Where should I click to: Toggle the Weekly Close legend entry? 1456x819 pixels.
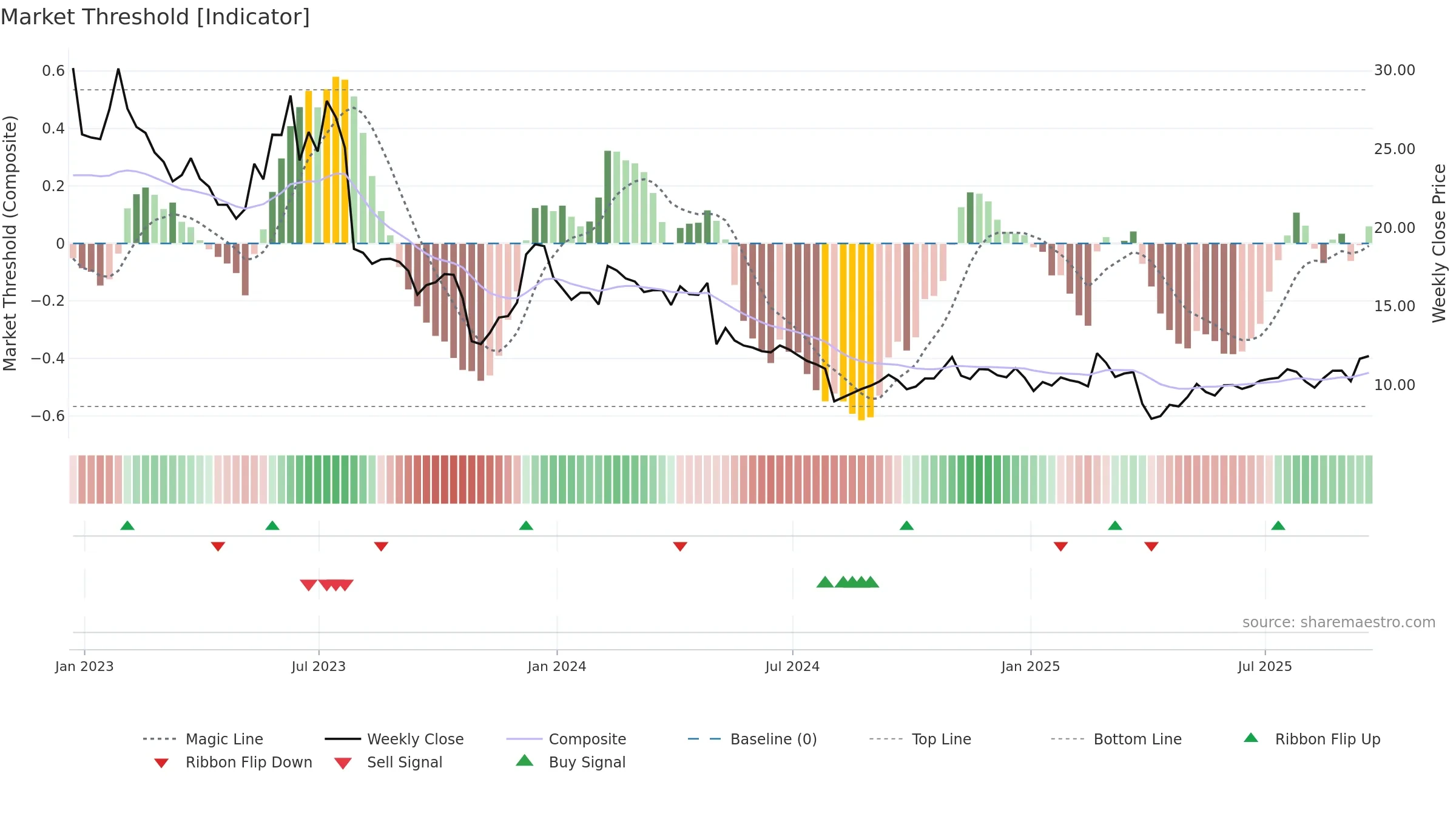394,739
